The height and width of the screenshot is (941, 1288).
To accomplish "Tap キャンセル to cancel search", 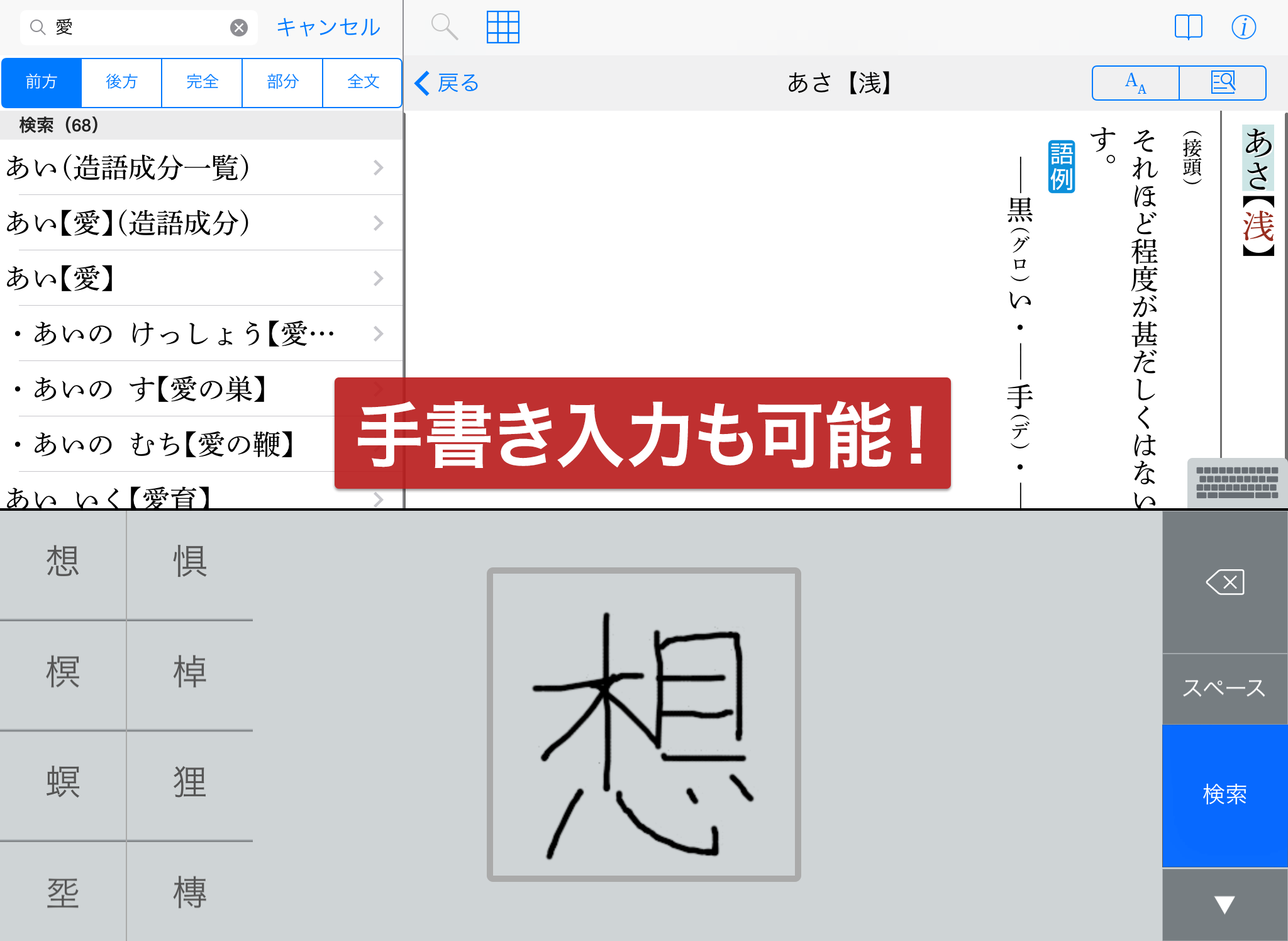I will tap(328, 28).
